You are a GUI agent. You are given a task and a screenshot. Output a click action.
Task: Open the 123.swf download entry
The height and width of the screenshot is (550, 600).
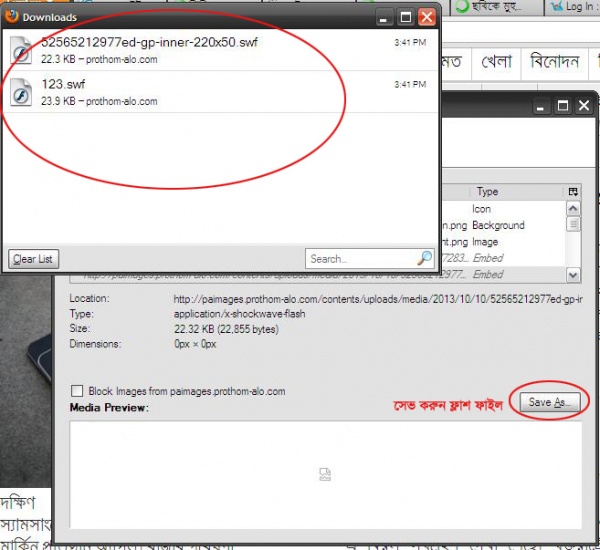220,92
